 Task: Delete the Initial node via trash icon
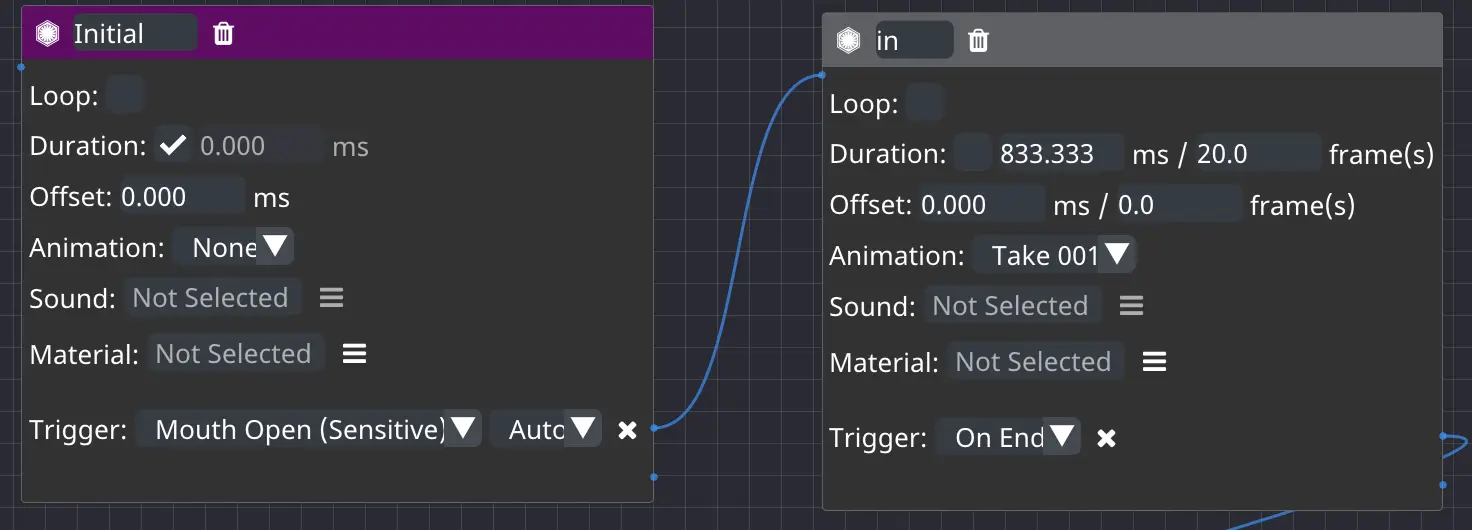[224, 34]
